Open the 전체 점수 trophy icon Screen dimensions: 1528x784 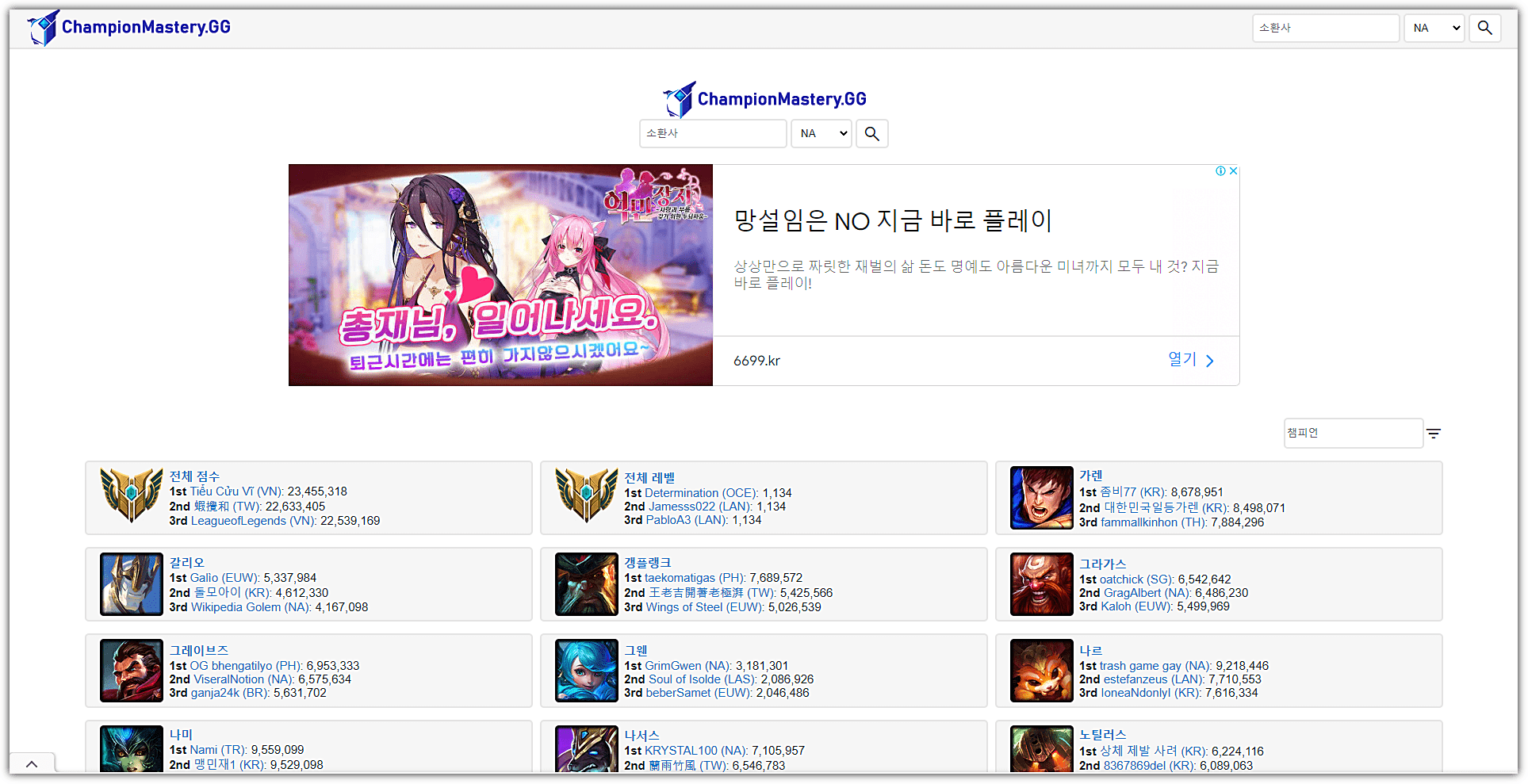[132, 495]
